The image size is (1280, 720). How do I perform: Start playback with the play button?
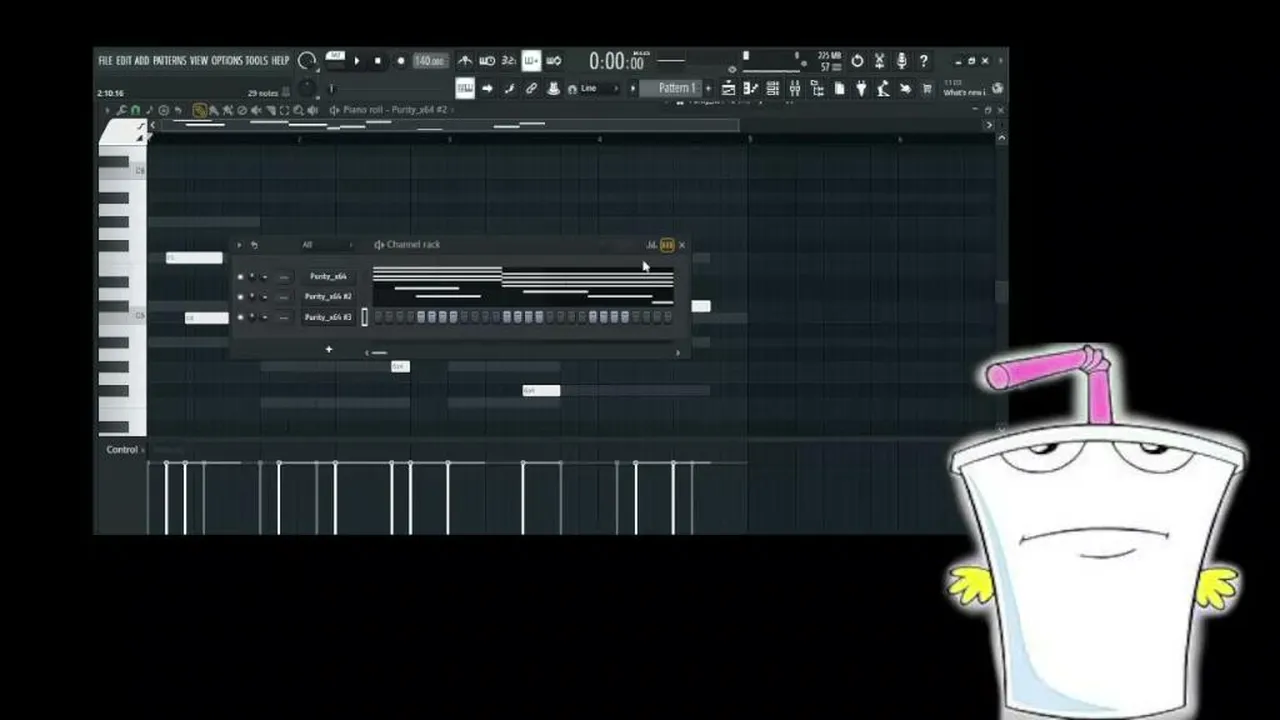point(357,61)
